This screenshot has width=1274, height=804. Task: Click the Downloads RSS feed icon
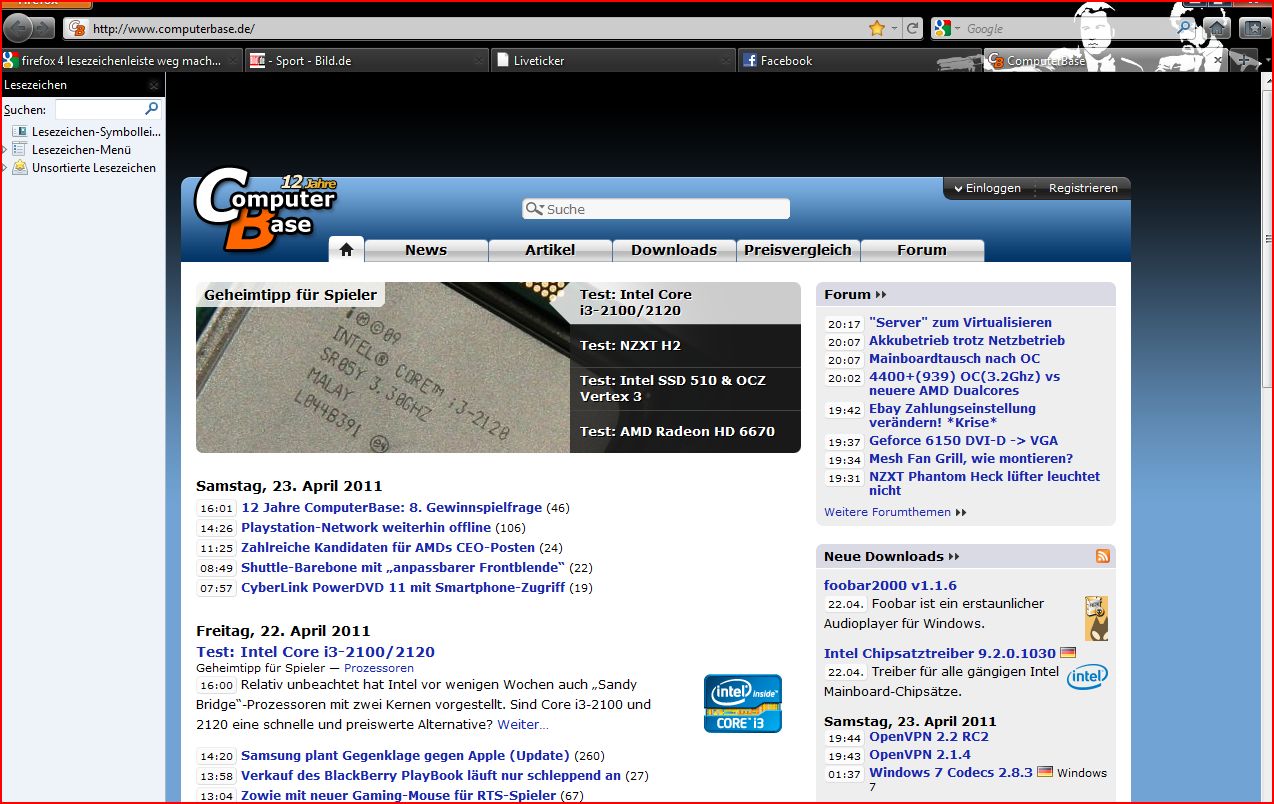[1102, 556]
